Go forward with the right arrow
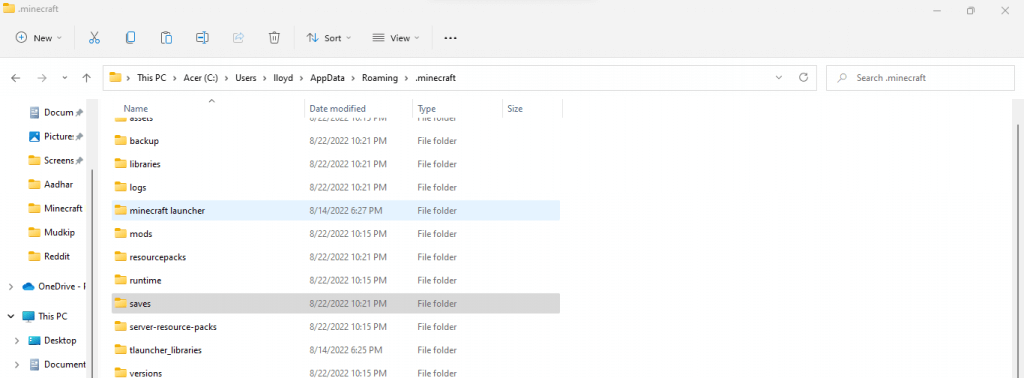Viewport: 1024px width, 378px height. click(x=42, y=78)
